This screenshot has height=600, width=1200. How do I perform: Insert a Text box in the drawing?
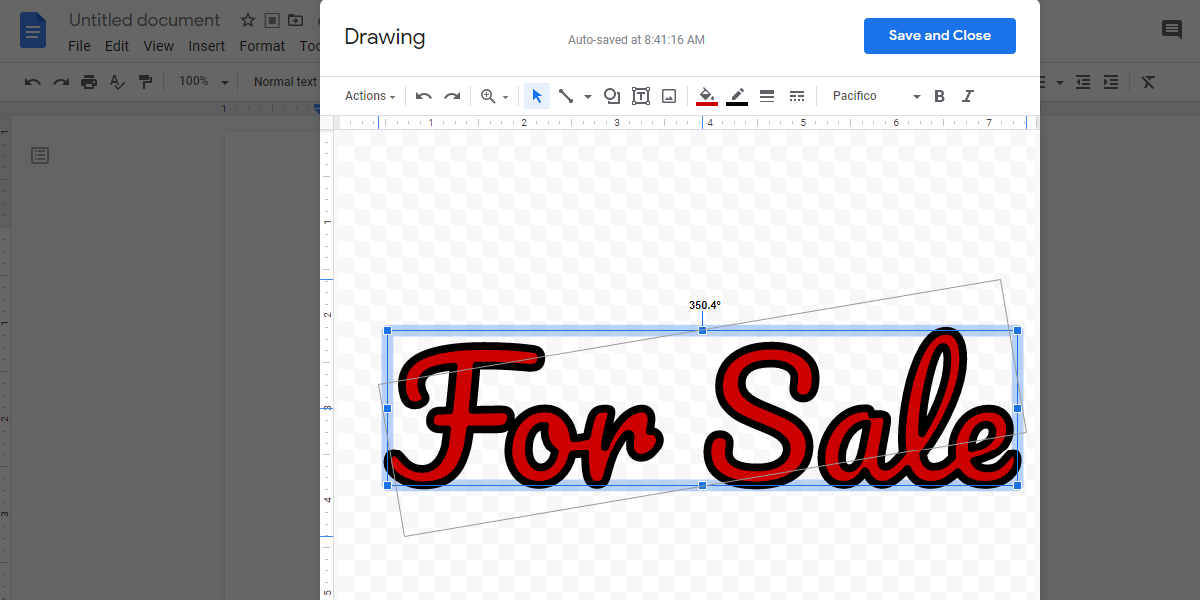click(640, 95)
